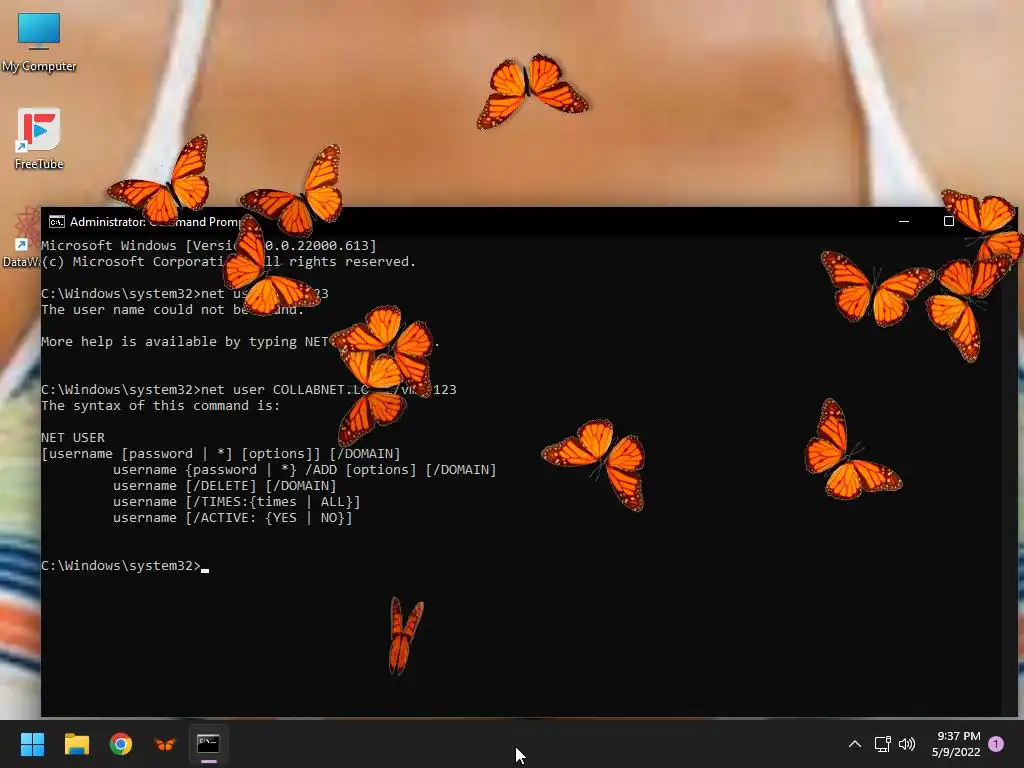The width and height of the screenshot is (1024, 768).
Task: Click the Command Prompt title bar icon
Action: pos(57,222)
